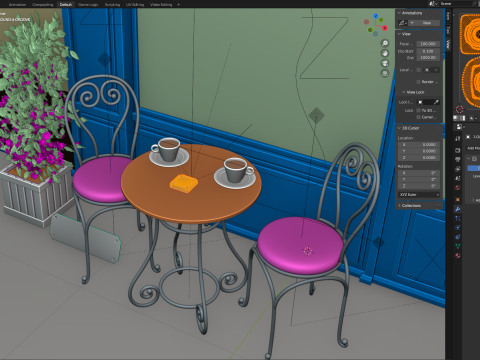Open the Object properties tab icon

458,200
